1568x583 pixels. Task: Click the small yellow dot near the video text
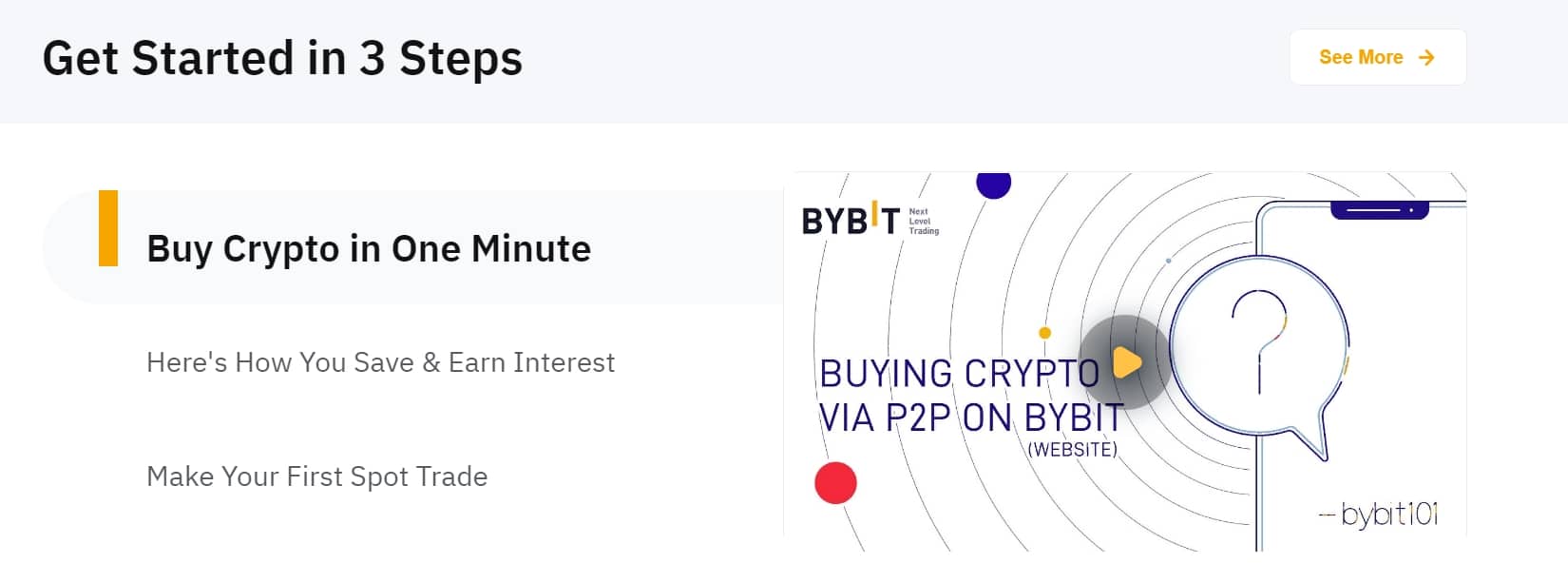(1044, 334)
